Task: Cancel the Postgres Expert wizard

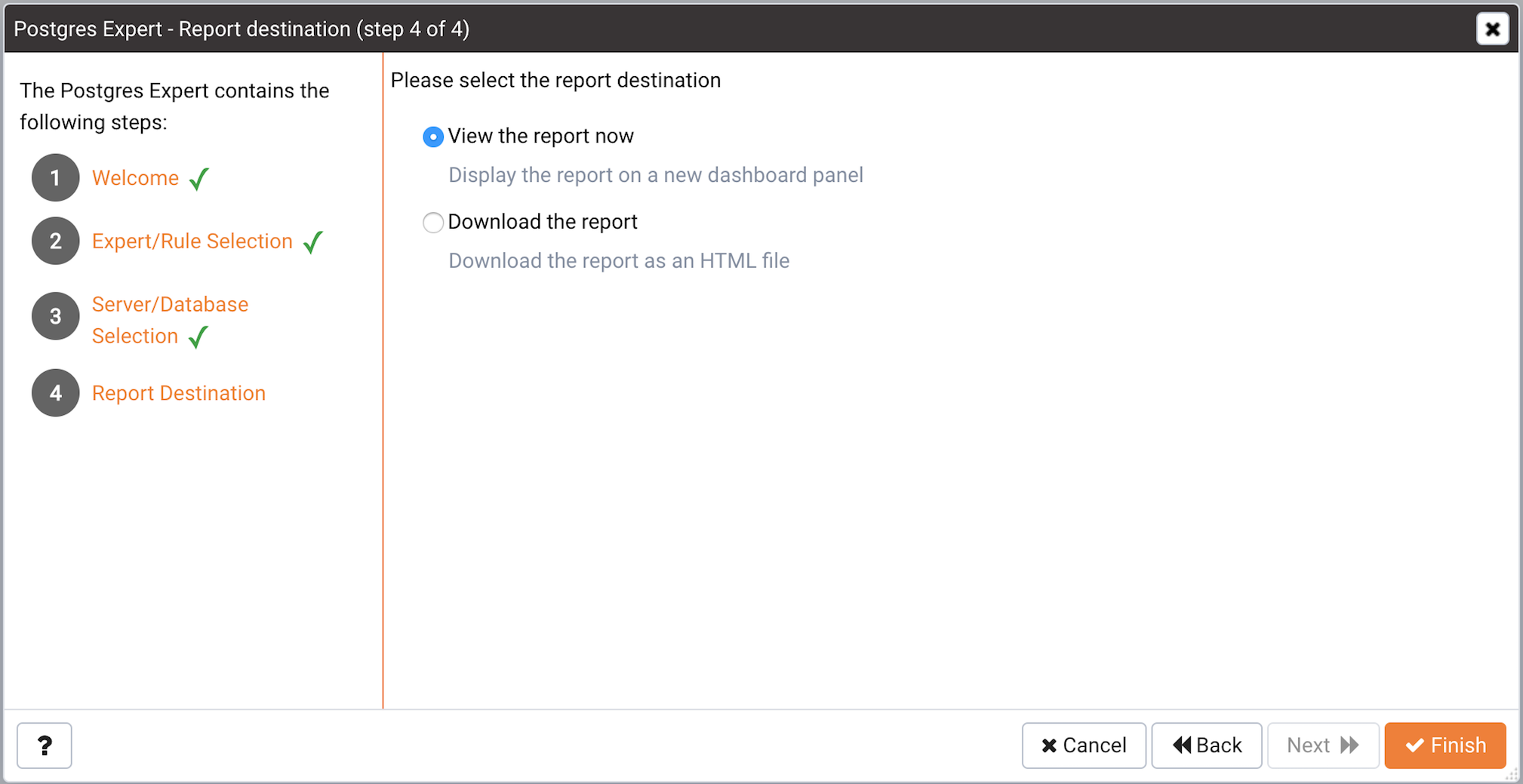Action: click(1084, 746)
